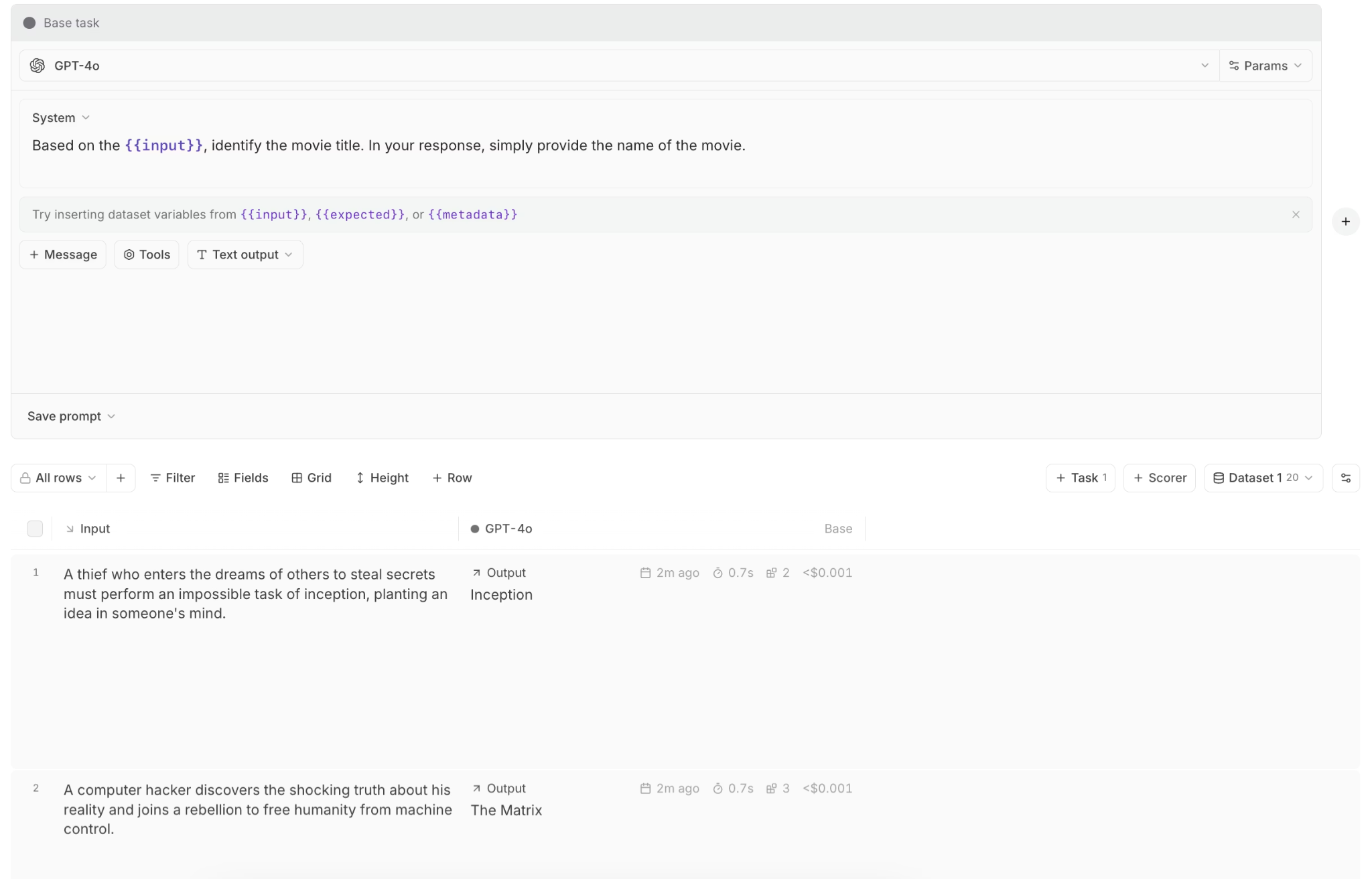The image size is (1372, 879).
Task: Click the plus icon on the right edge
Action: (x=1345, y=221)
